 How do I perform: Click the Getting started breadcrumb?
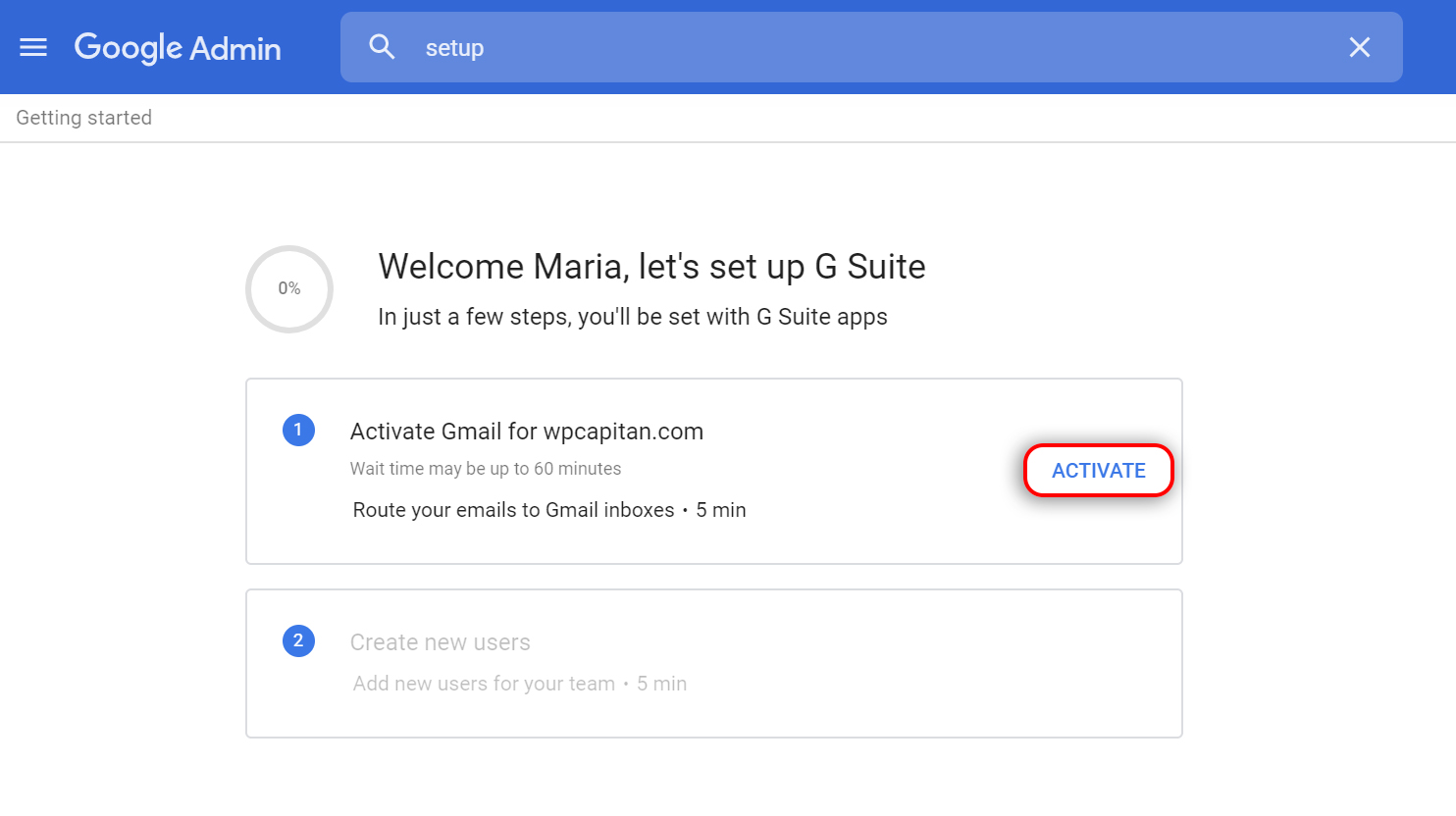pyautogui.click(x=84, y=118)
